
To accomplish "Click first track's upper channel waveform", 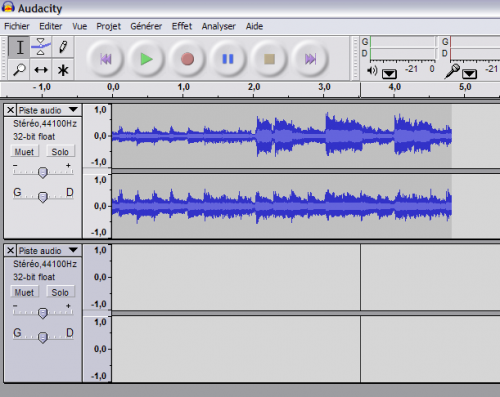I will click(282, 136).
